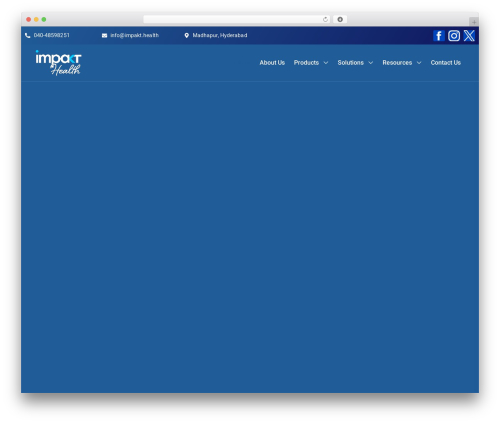Reload the page with browser refresh icon
This screenshot has height=423, width=500.
(325, 19)
